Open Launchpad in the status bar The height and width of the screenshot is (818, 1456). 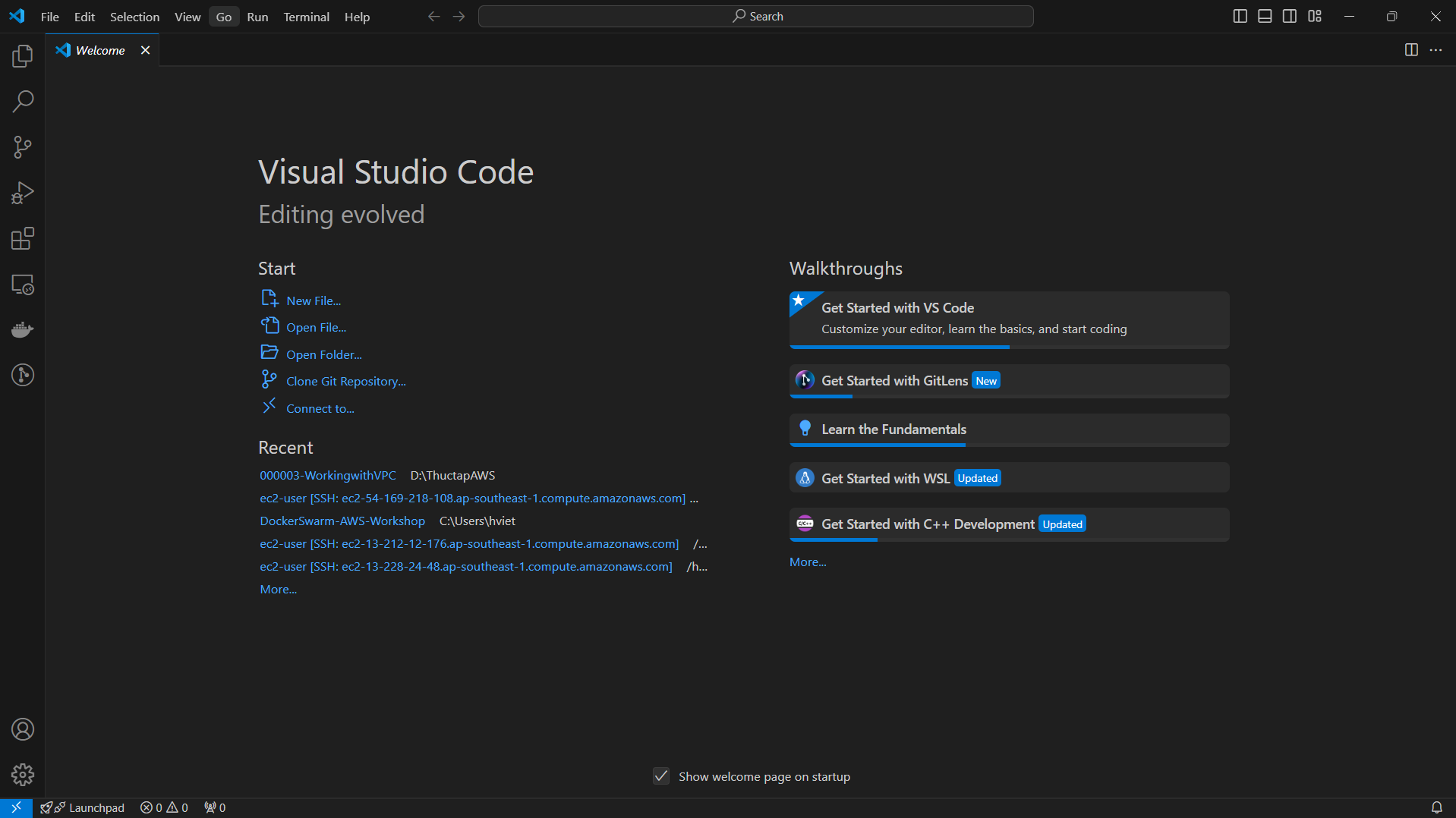83,807
